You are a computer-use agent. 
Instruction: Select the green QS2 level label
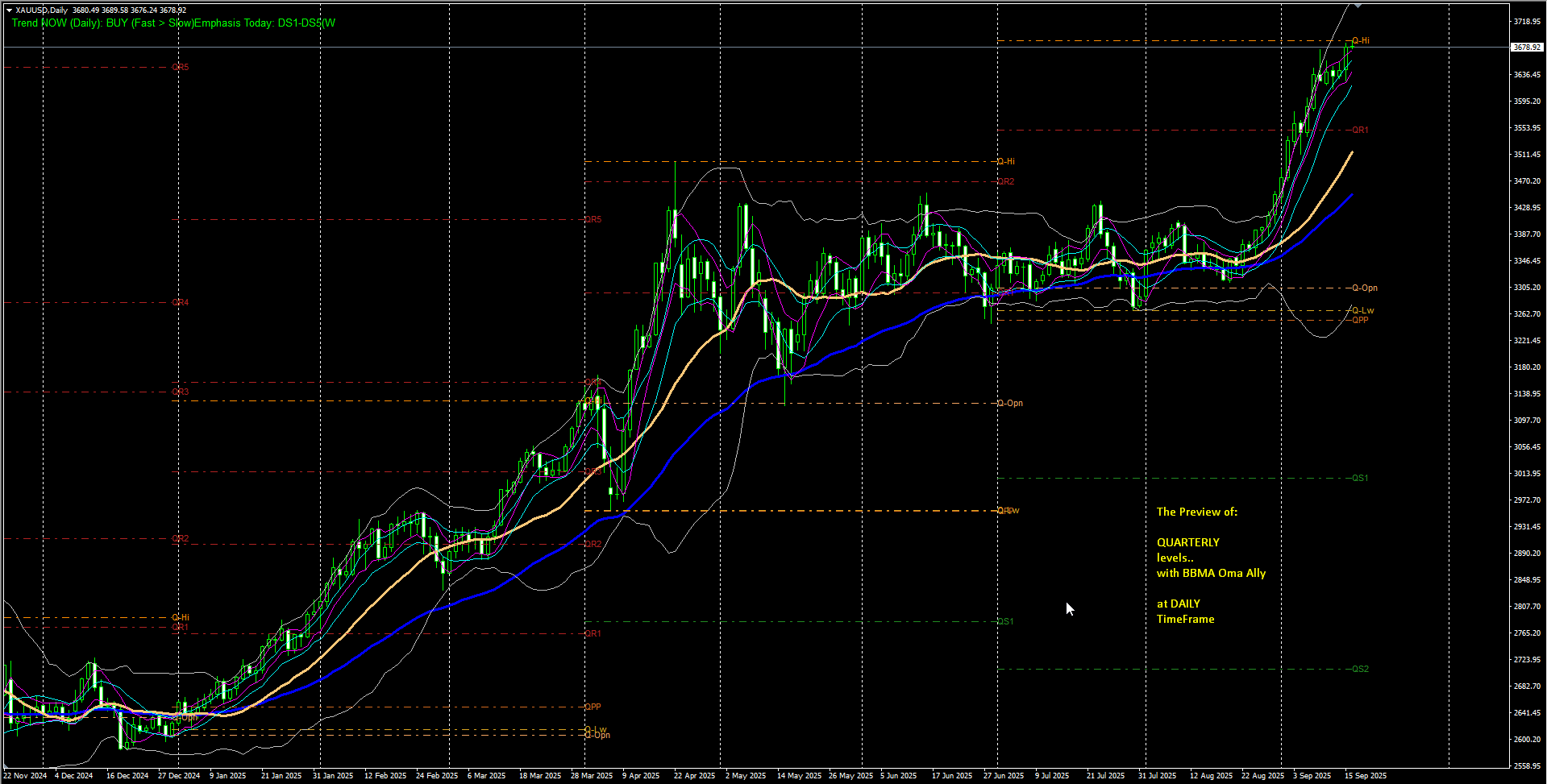click(1360, 669)
